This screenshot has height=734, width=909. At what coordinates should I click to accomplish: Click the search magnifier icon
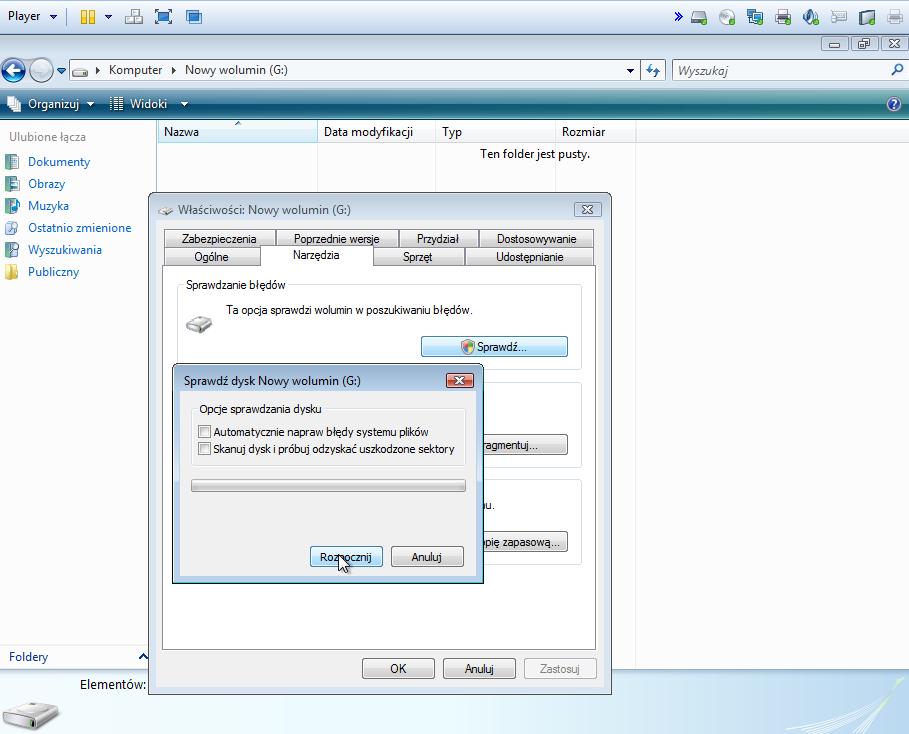tap(897, 70)
